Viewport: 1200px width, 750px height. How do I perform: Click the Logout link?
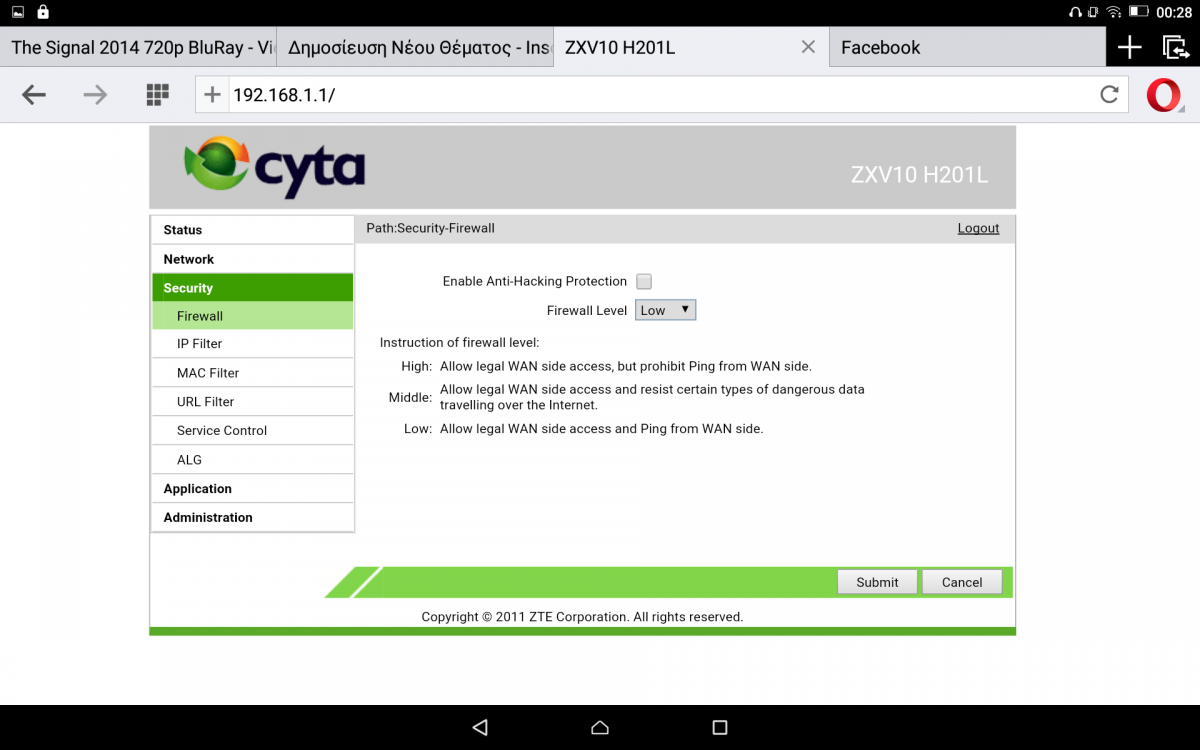[978, 228]
